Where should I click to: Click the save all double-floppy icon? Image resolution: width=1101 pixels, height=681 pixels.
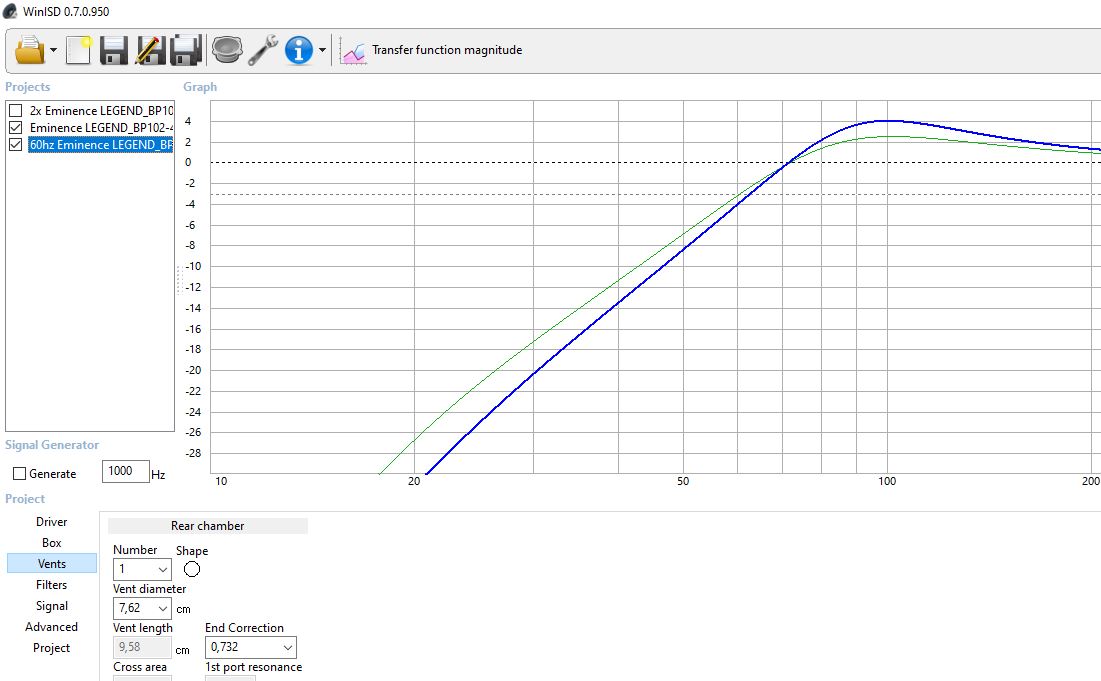(x=186, y=50)
